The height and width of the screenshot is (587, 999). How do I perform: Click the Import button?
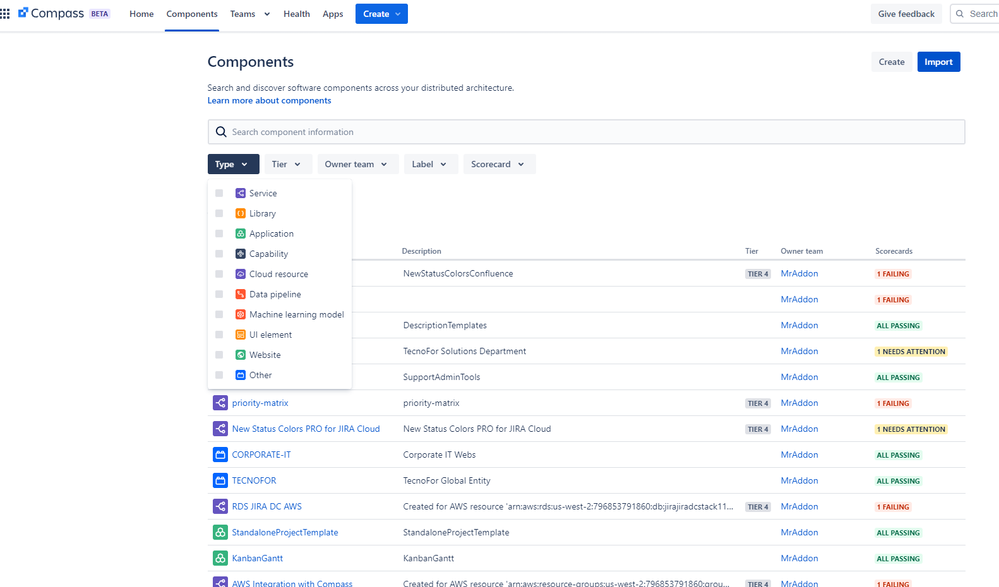[938, 61]
